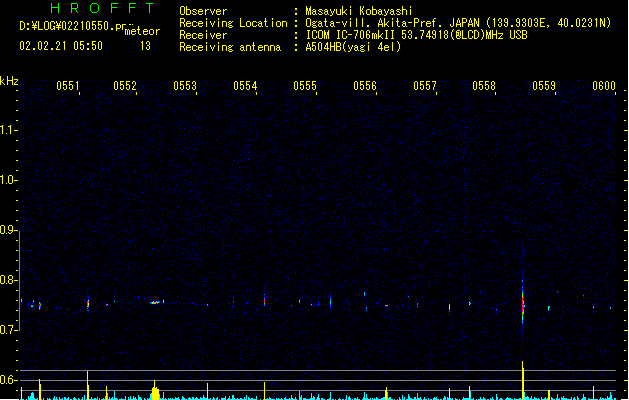
Task: Click the strong meteor echo before 0559
Action: click(523, 303)
